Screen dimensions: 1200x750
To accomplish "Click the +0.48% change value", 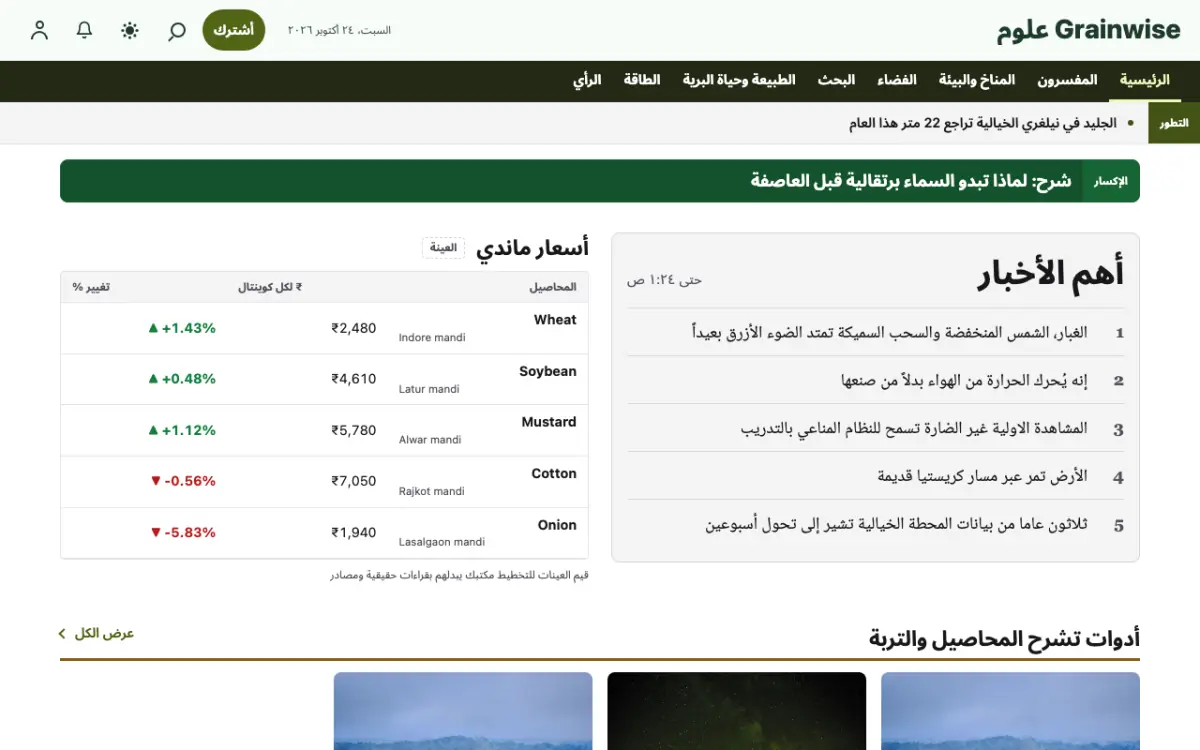I will 182,379.
